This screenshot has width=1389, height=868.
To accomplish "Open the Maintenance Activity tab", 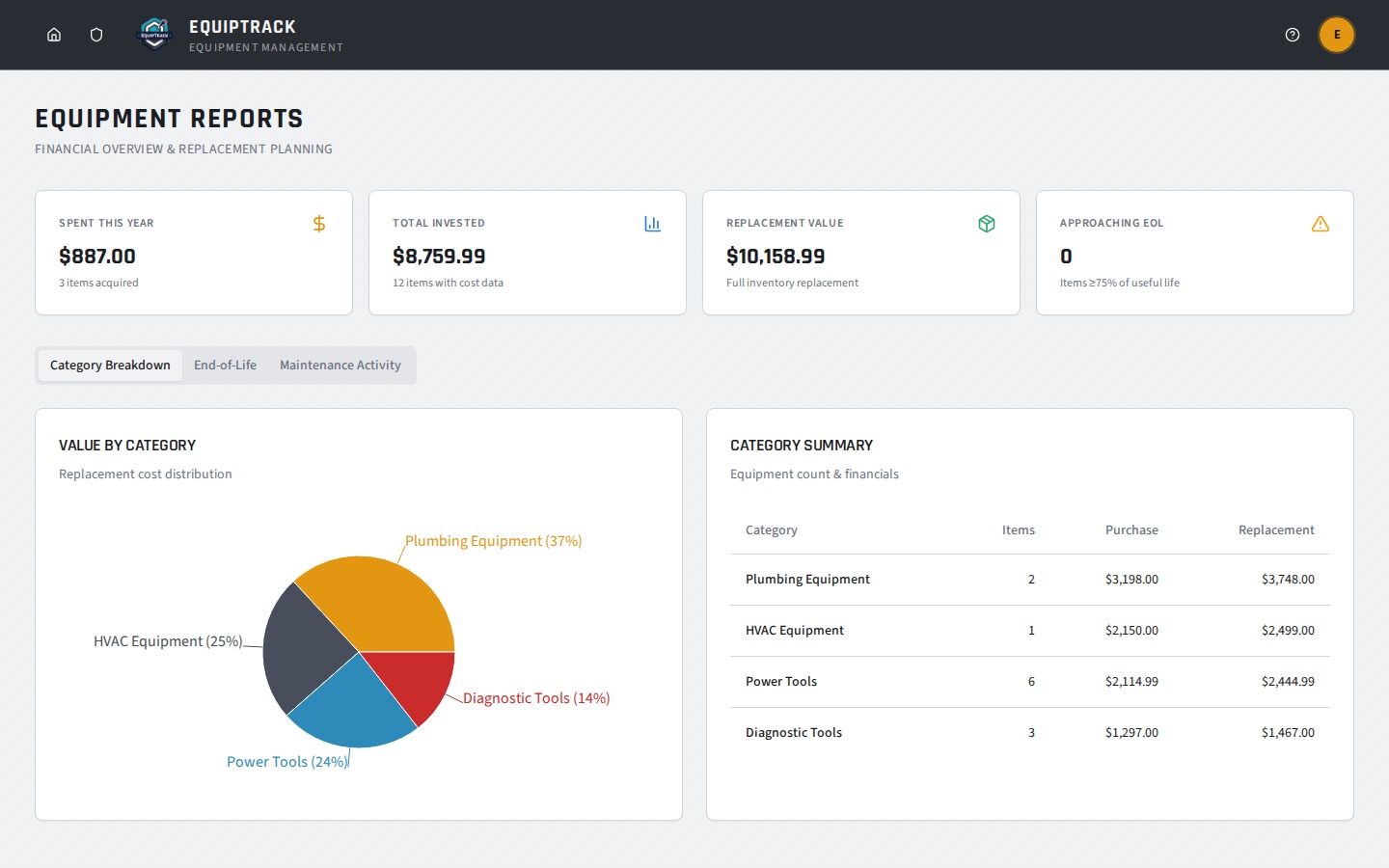I will click(x=340, y=366).
